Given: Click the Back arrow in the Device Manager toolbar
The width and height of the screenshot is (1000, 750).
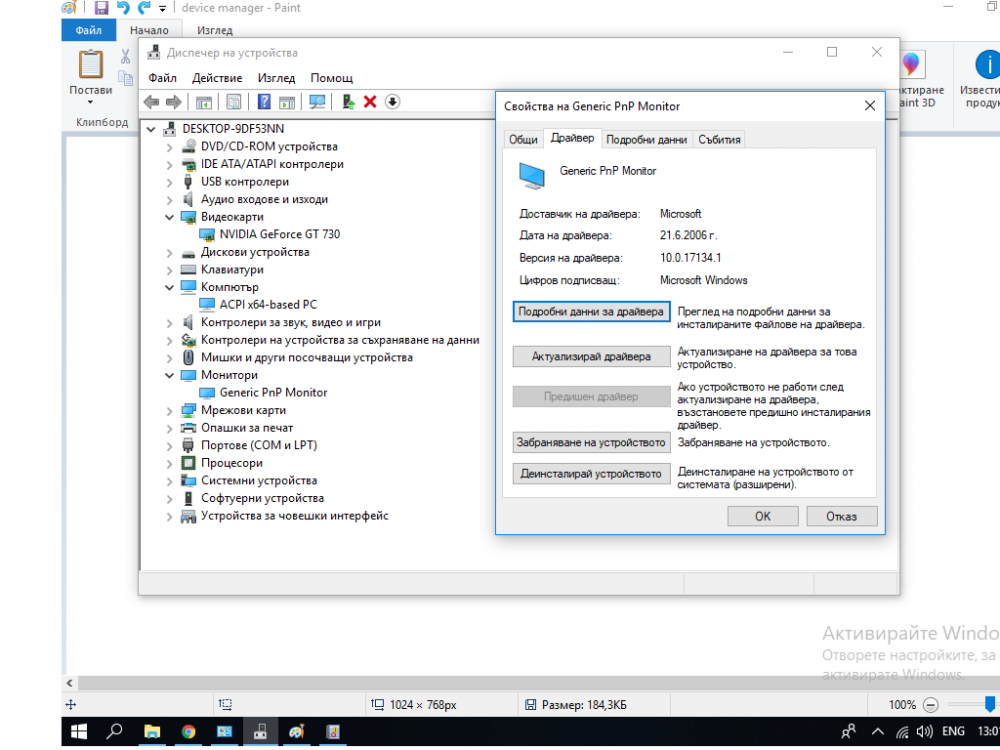Looking at the screenshot, I should tap(151, 102).
